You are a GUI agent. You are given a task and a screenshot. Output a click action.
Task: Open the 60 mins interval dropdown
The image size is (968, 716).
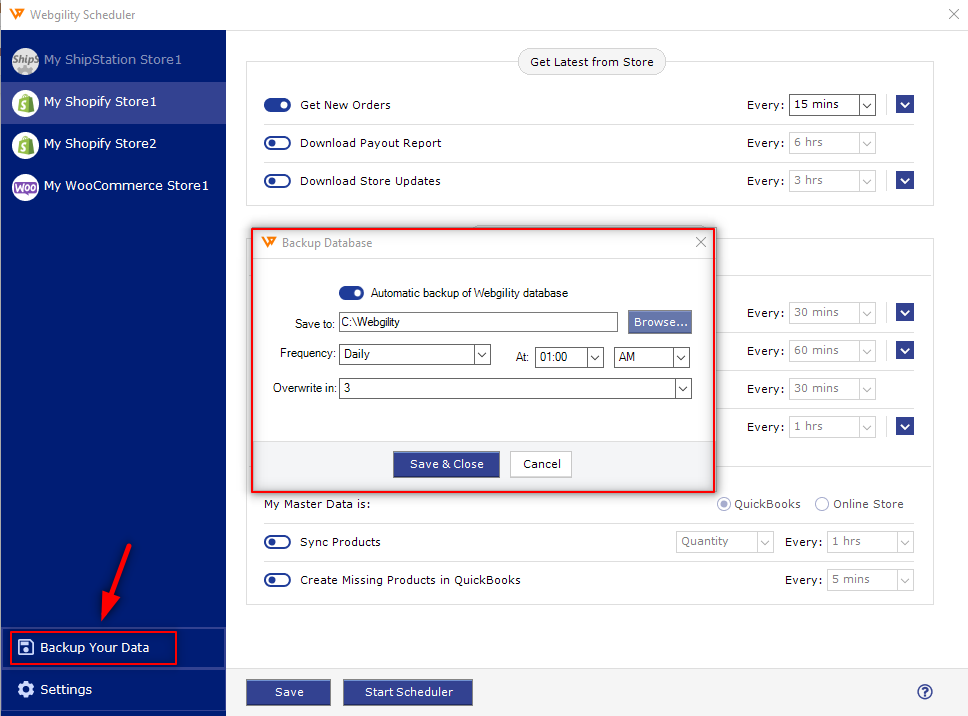coord(832,351)
